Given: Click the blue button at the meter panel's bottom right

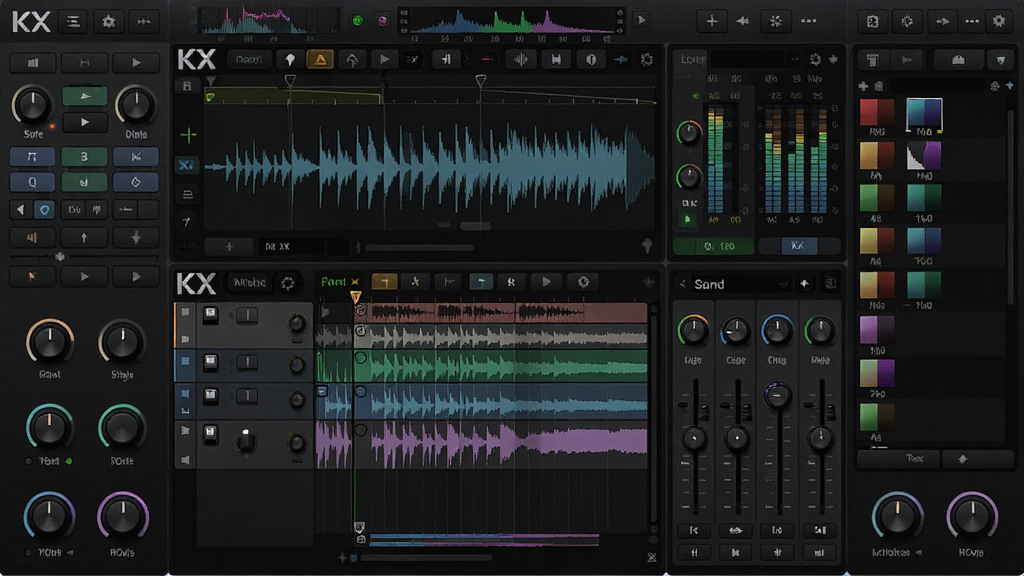Looking at the screenshot, I should (x=797, y=246).
